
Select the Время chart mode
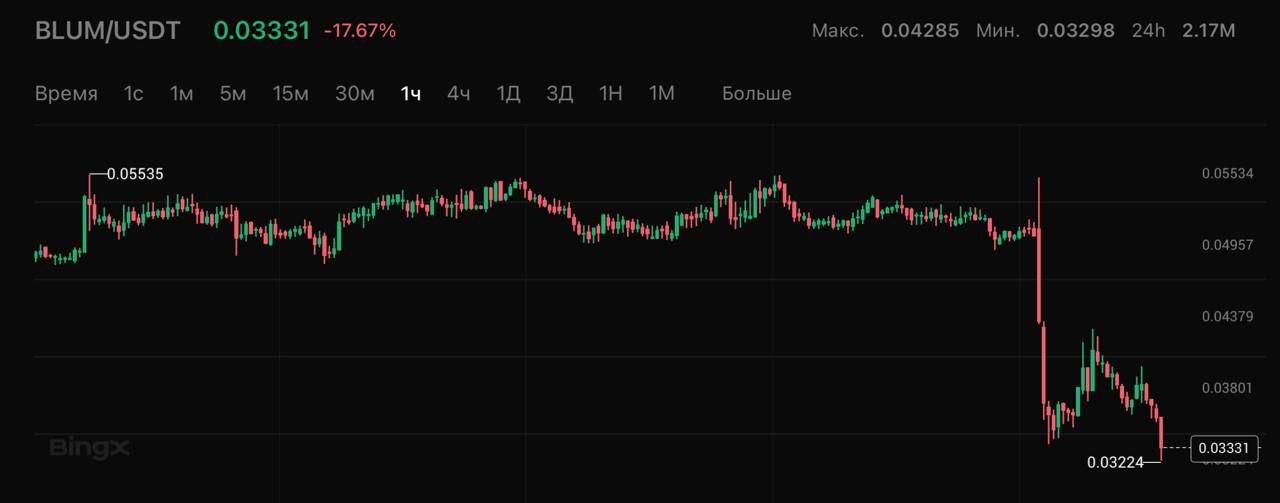[x=66, y=94]
